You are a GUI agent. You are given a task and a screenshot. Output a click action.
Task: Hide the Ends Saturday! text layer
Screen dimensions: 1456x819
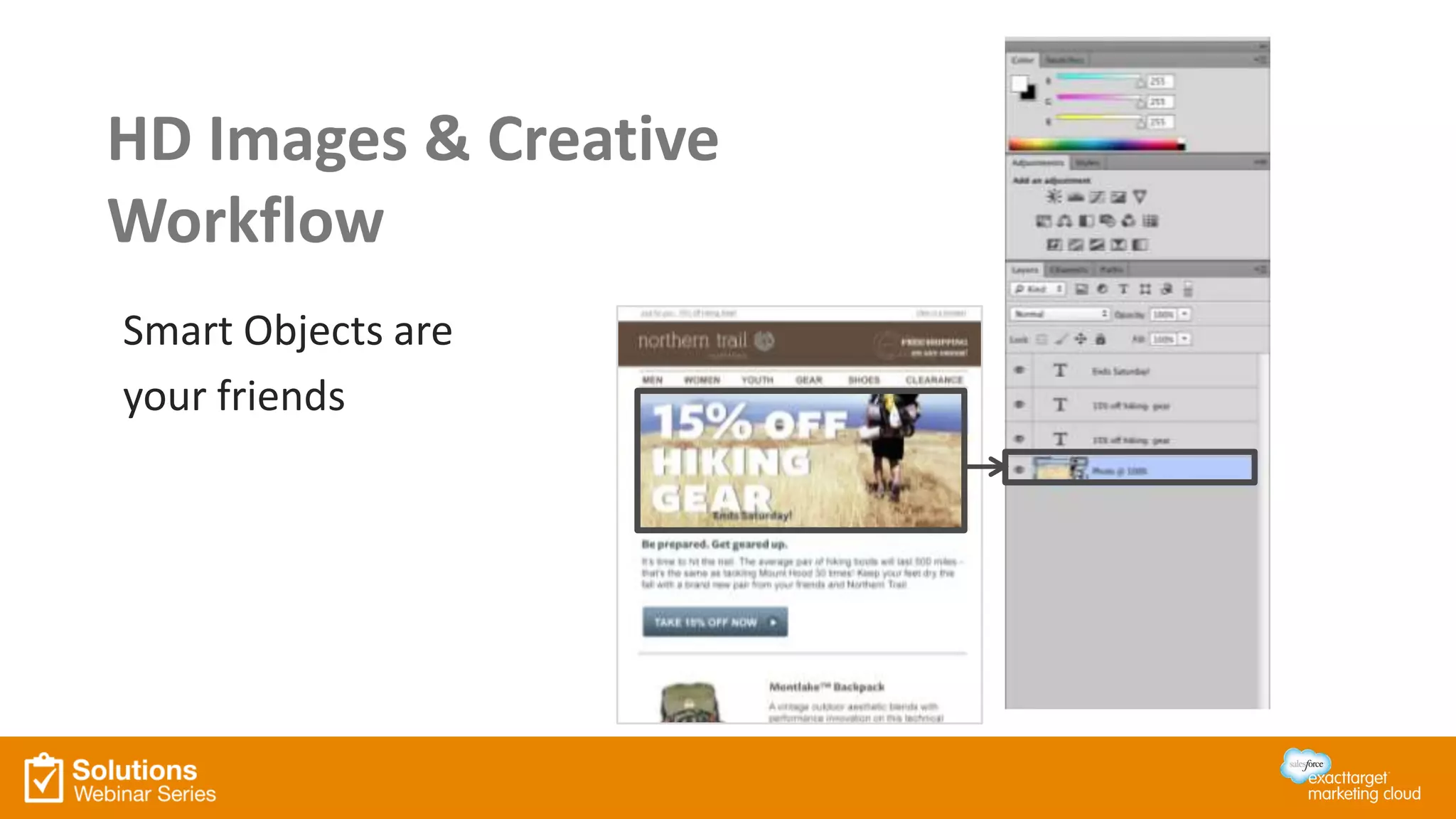click(x=1019, y=370)
